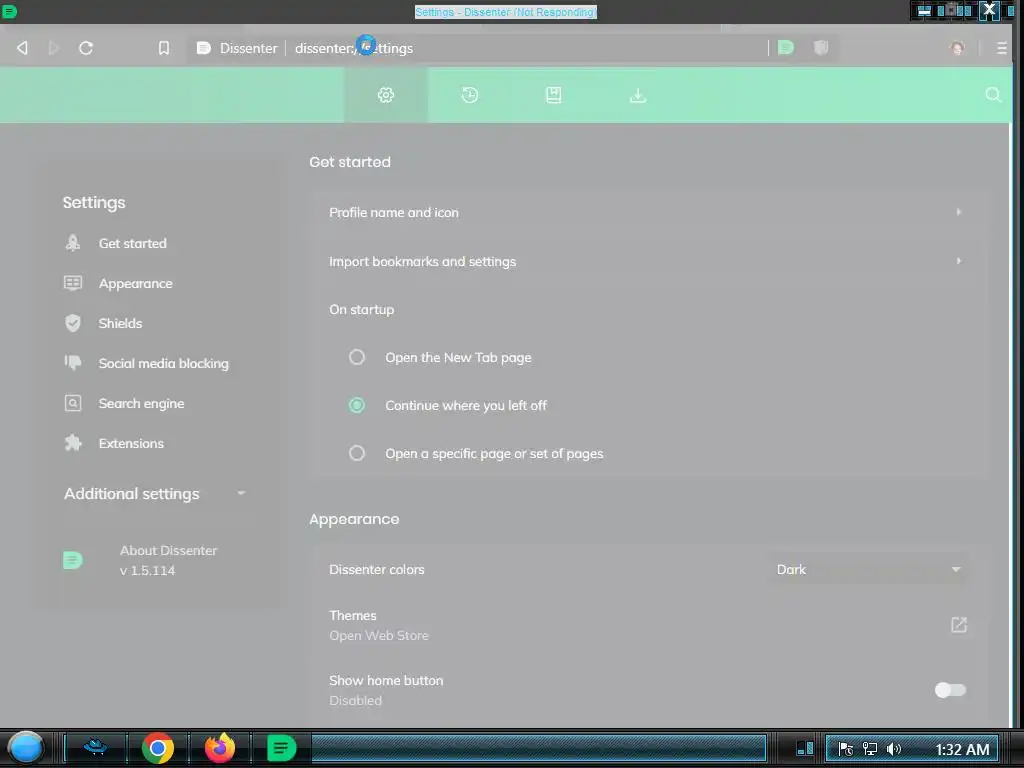This screenshot has height=768, width=1024.
Task: Open Appearance in the sidebar
Action: pos(136,283)
